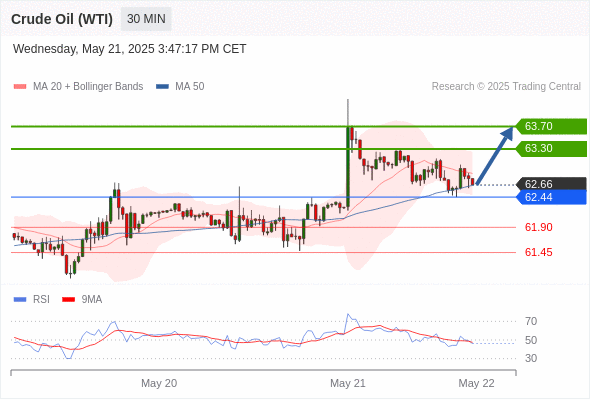This screenshot has height=400, width=590.
Task: Select the MA 50 legend label
Action: click(190, 87)
